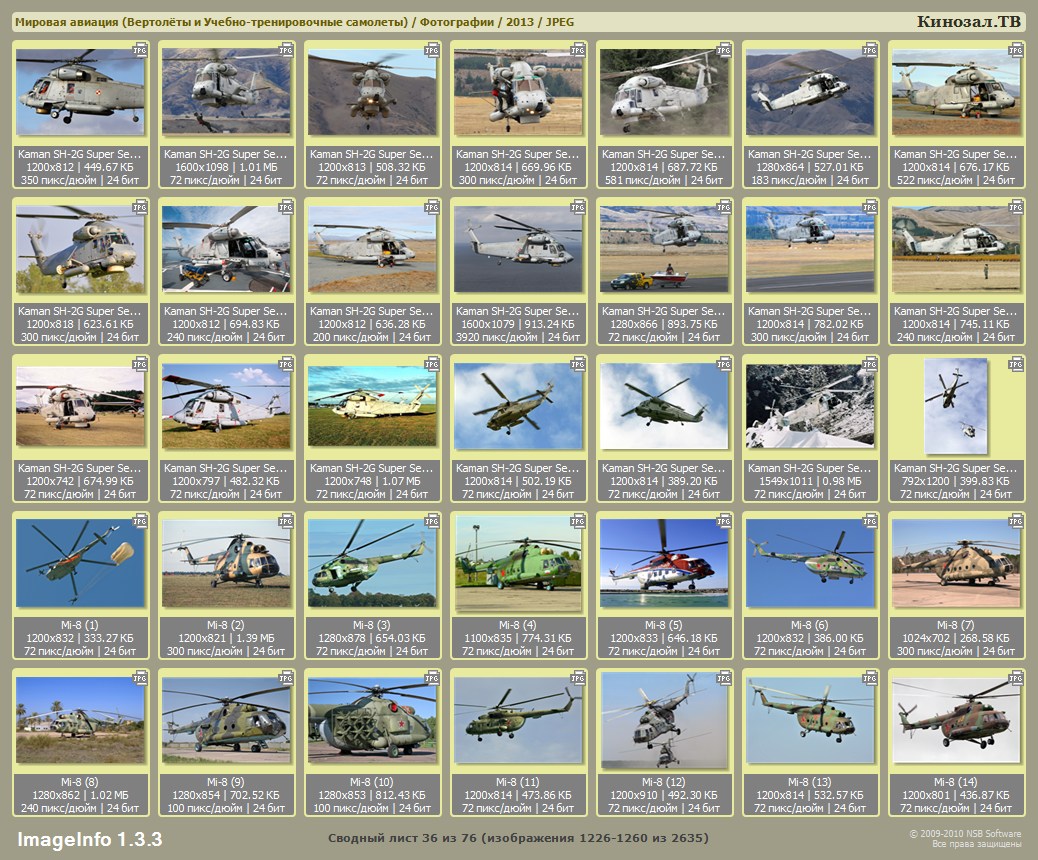Viewport: 1038px width, 860px height.
Task: Click the JPG badge on Mi-8 (7) thumbnail
Action: pos(1016,520)
